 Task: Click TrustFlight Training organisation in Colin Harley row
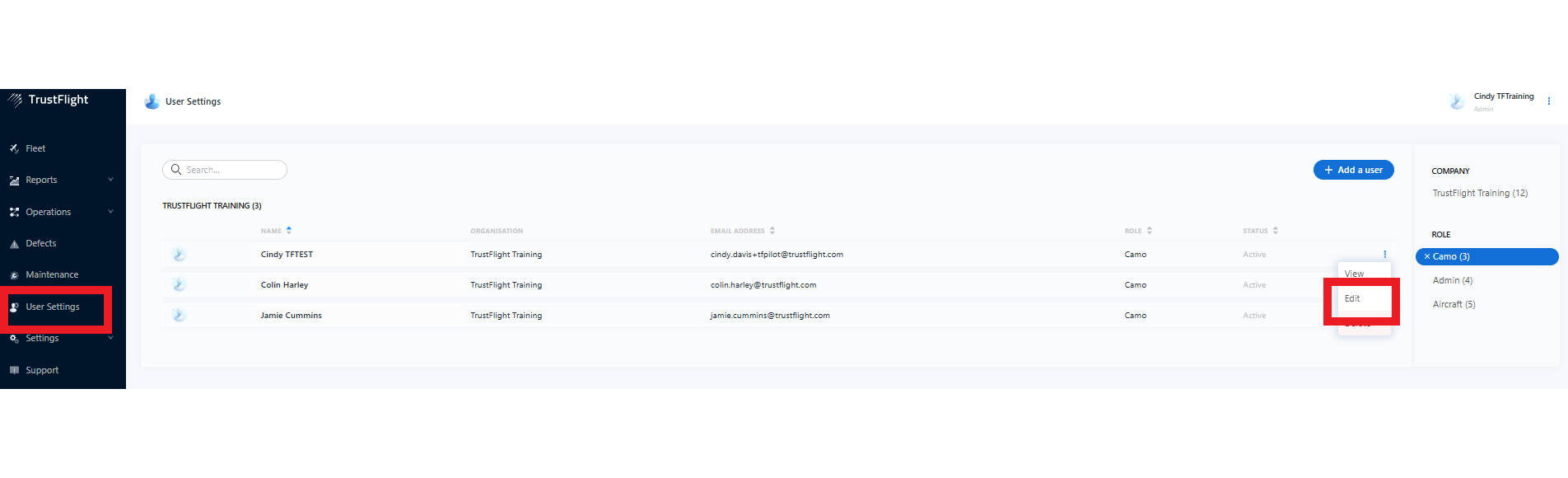(x=506, y=285)
